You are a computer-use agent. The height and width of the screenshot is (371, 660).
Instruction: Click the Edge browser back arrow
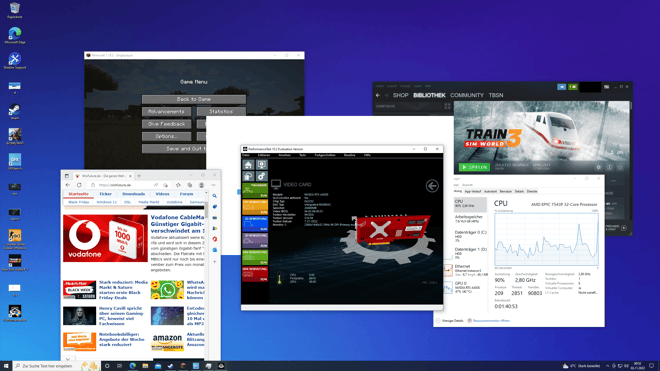pos(68,185)
